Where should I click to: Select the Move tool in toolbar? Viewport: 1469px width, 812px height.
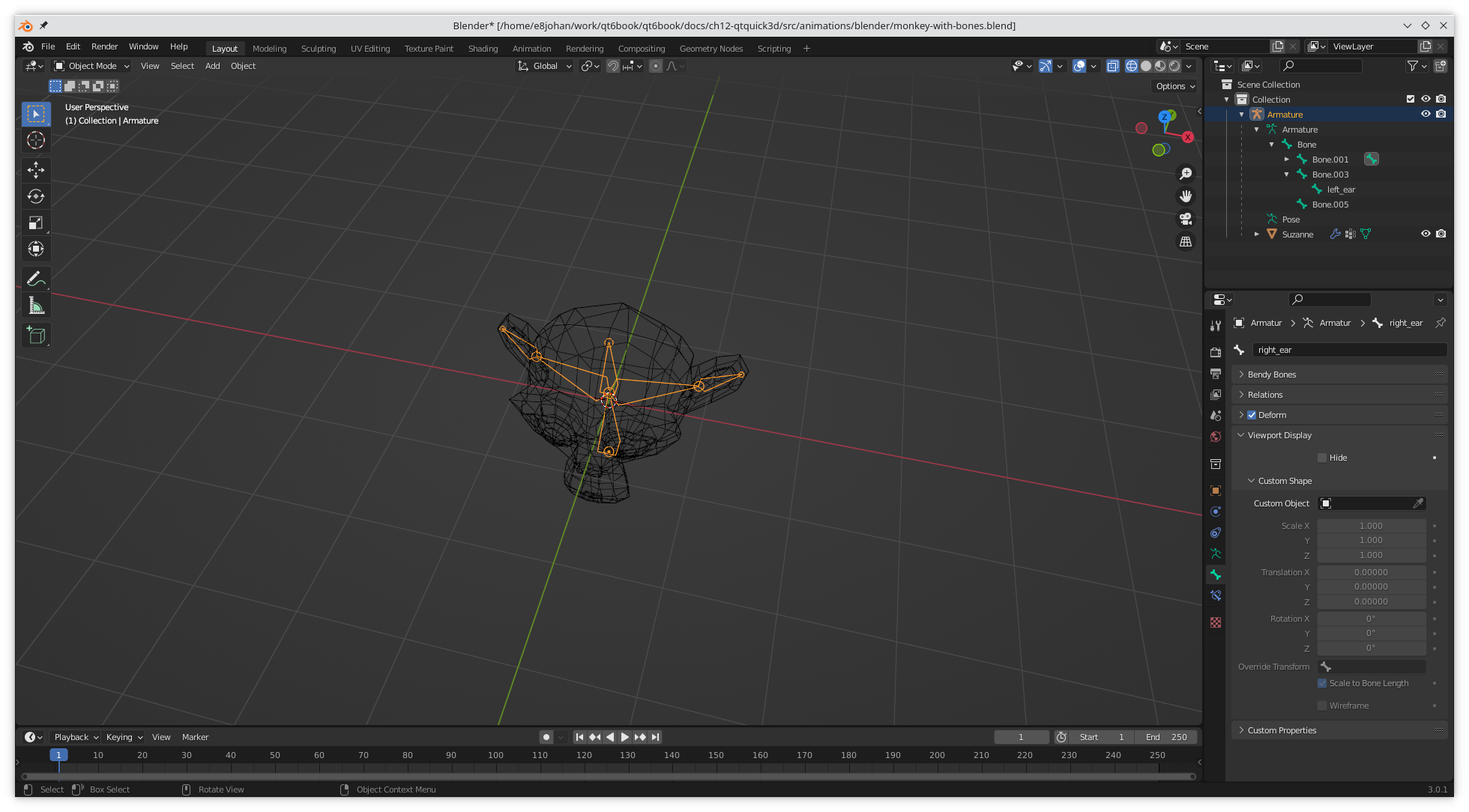(x=36, y=170)
